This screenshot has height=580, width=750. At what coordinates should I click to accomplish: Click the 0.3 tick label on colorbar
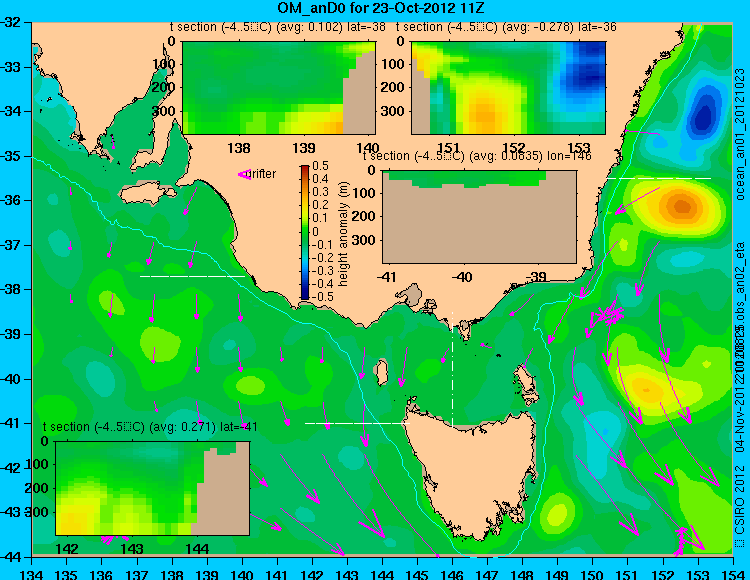(320, 192)
